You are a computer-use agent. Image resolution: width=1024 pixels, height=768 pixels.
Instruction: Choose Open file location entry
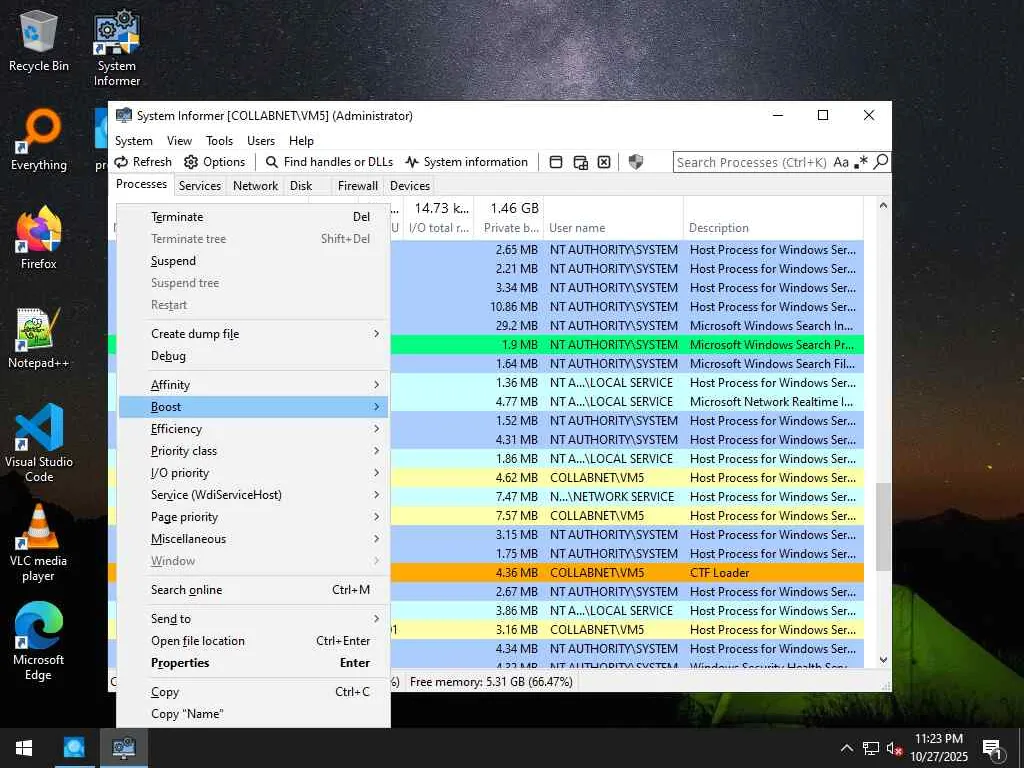point(253,641)
